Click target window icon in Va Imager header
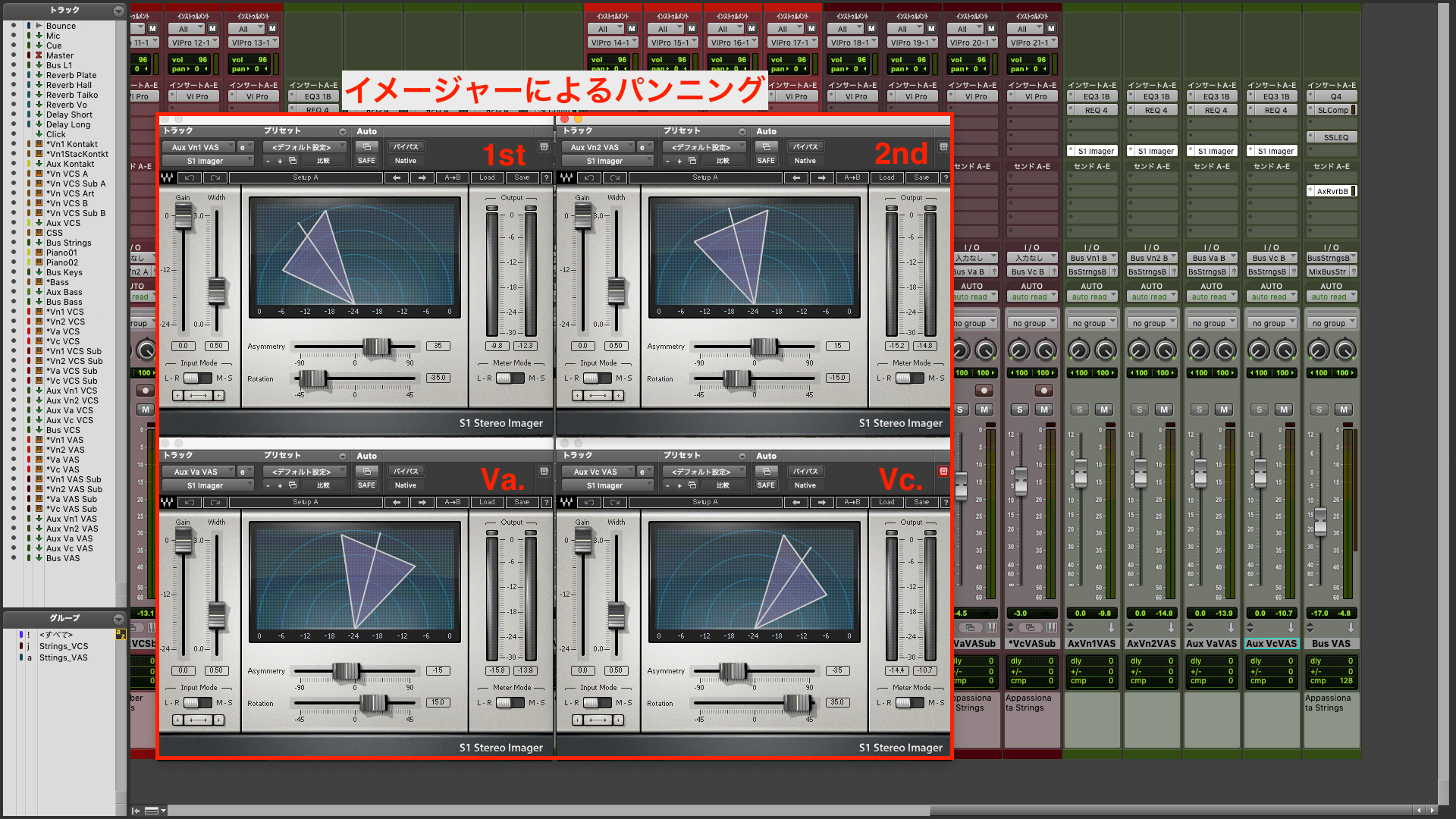 [544, 472]
